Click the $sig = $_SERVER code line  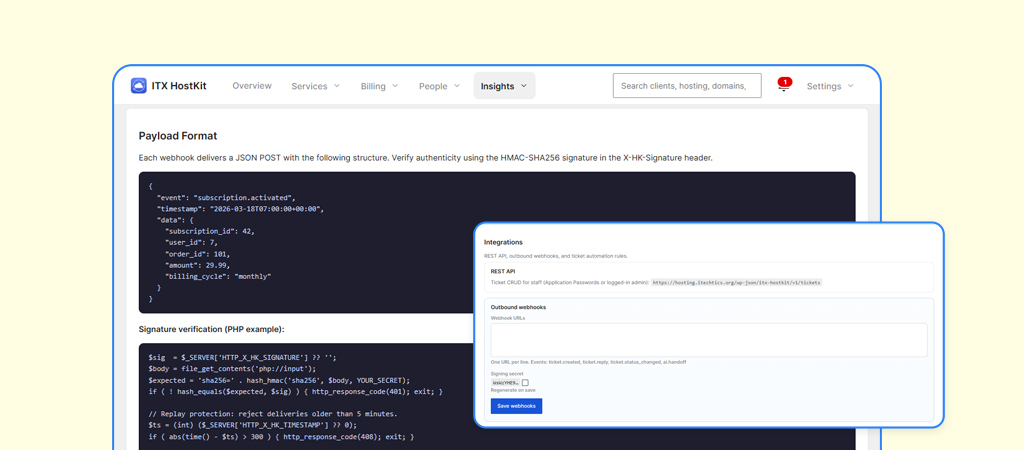pos(242,357)
